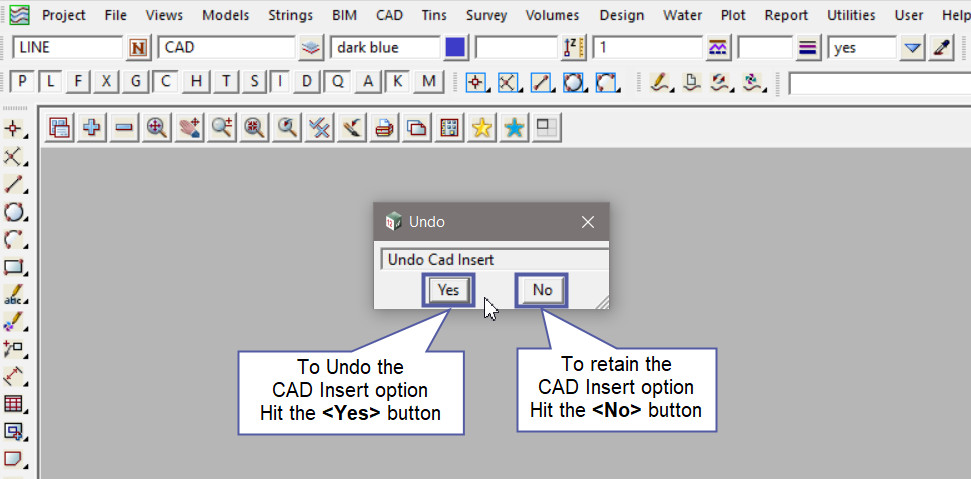
Task: Open the line style chooser icon
Action: 717,48
